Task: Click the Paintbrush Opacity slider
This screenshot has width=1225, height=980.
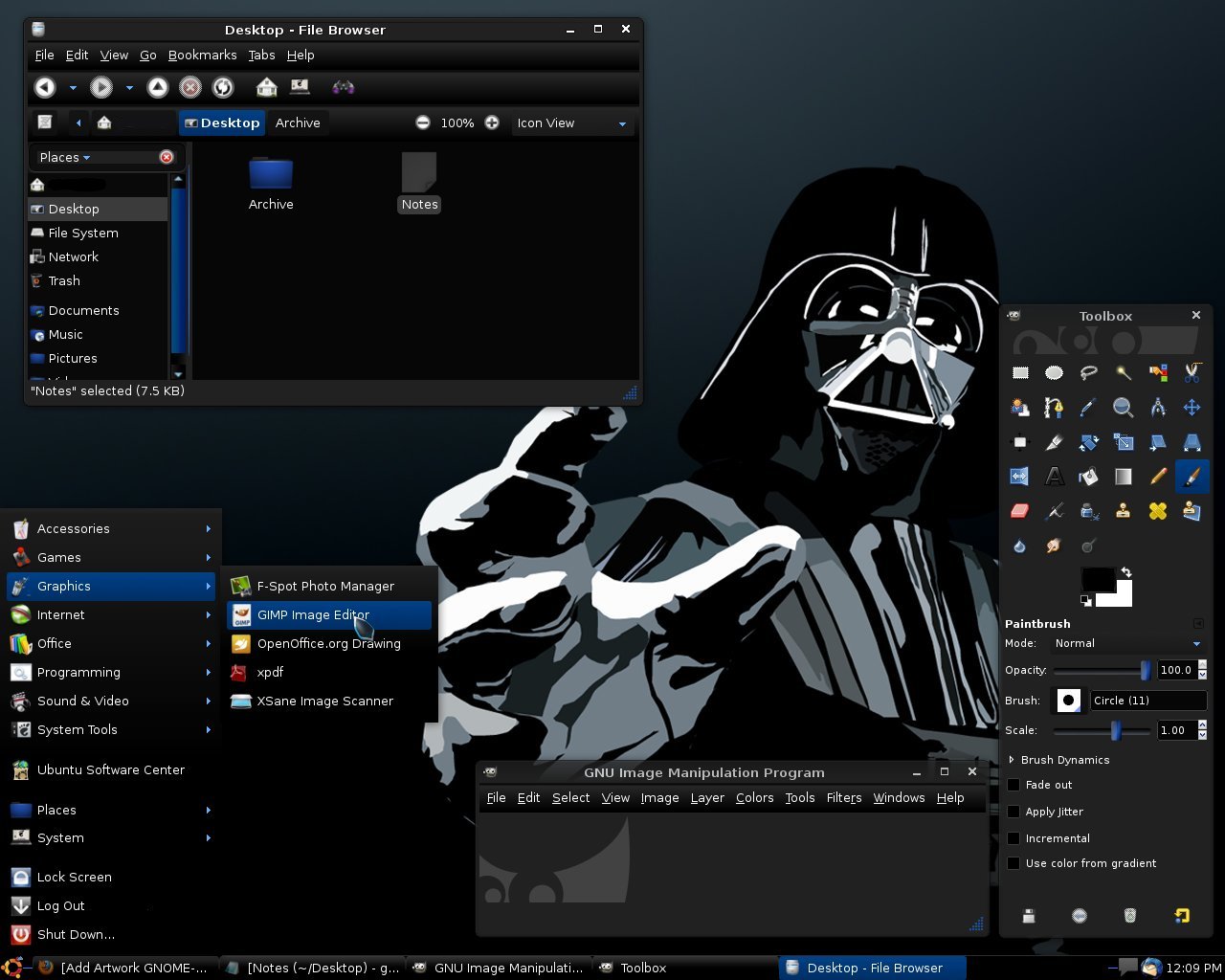Action: click(1102, 671)
